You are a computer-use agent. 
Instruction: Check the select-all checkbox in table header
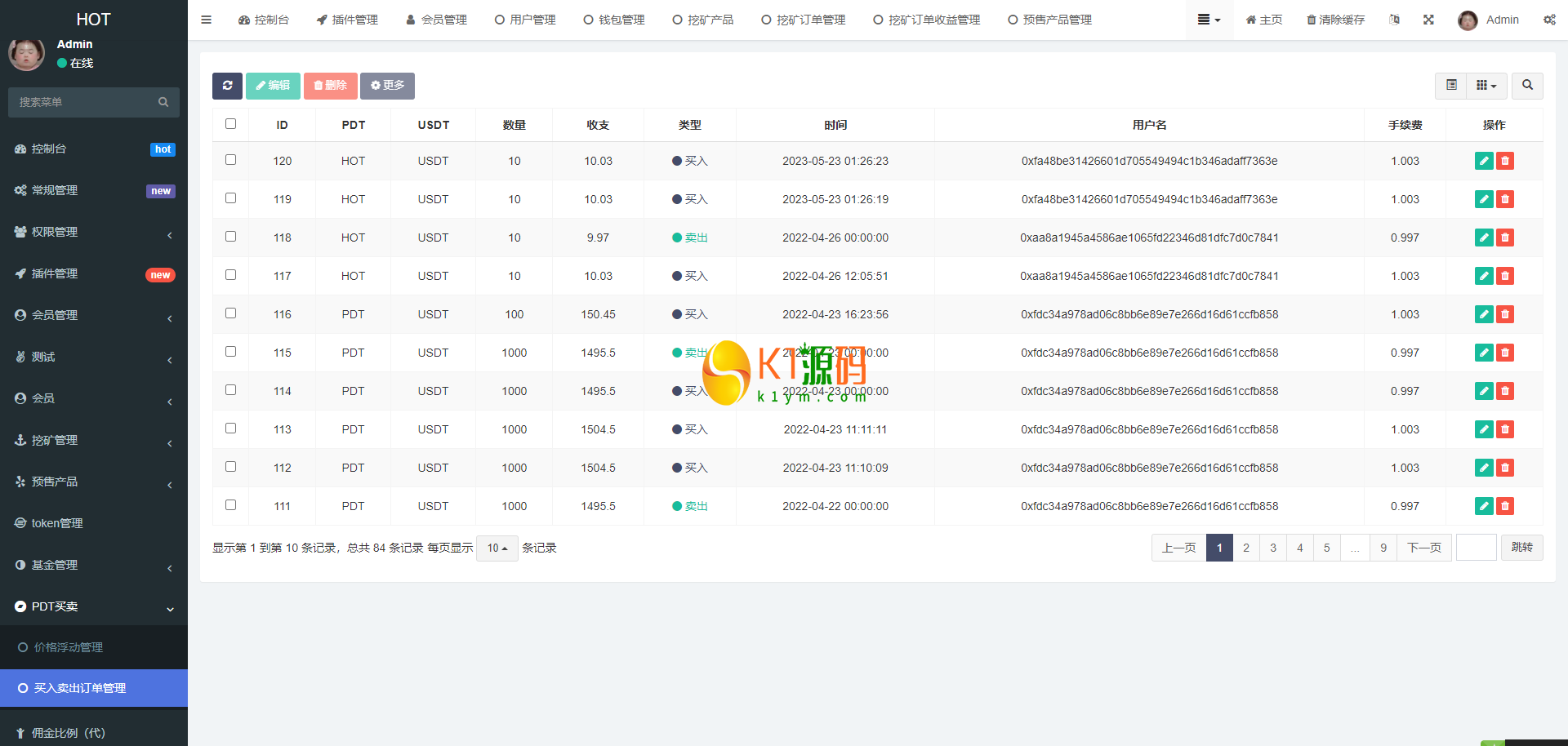pos(230,124)
